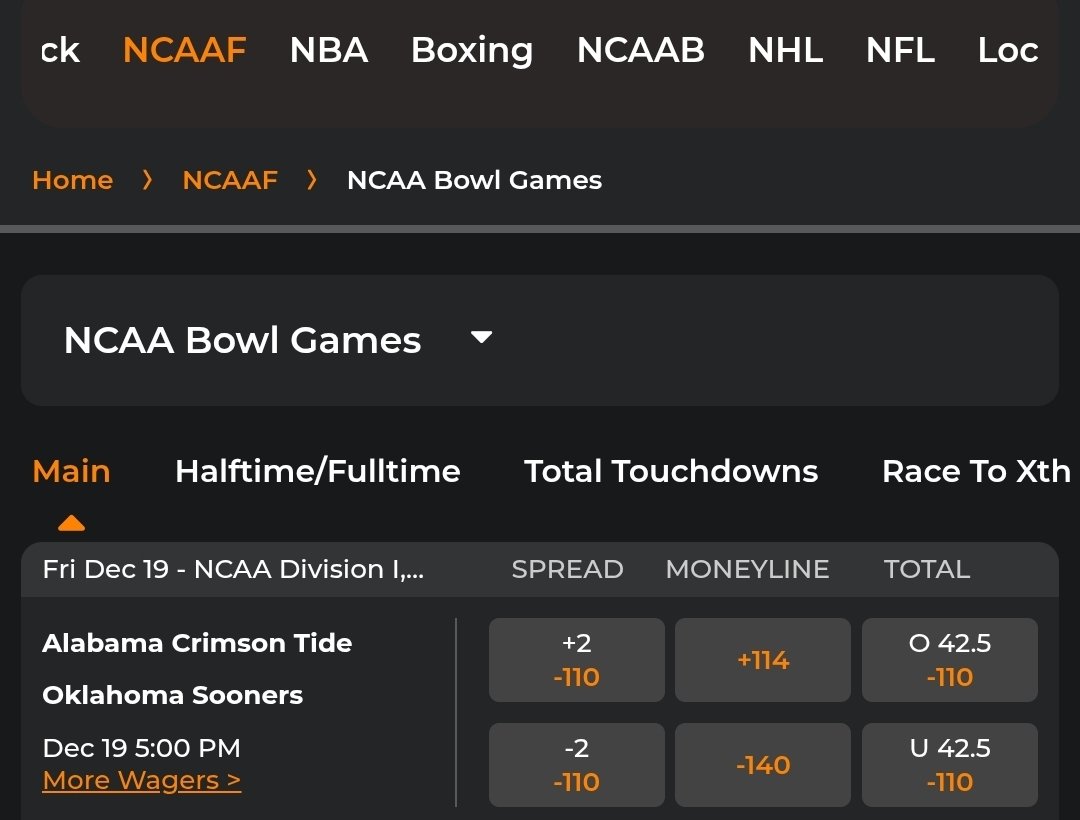
Task: Switch to the NBA sport tab
Action: tap(329, 50)
